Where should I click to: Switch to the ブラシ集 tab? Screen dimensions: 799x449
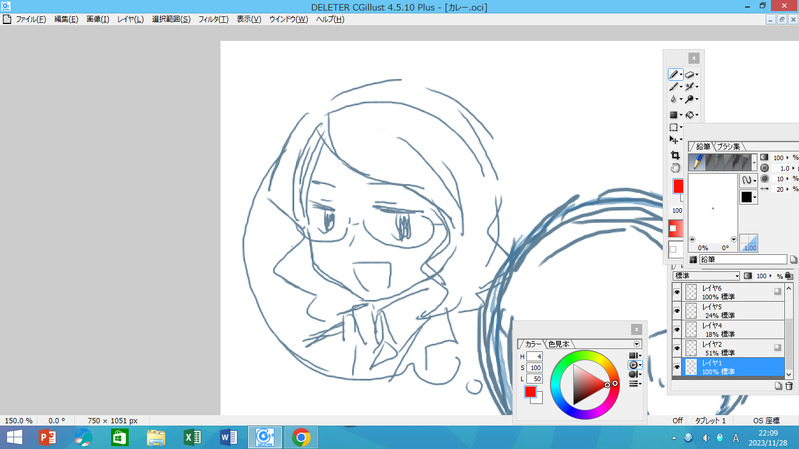[728, 147]
